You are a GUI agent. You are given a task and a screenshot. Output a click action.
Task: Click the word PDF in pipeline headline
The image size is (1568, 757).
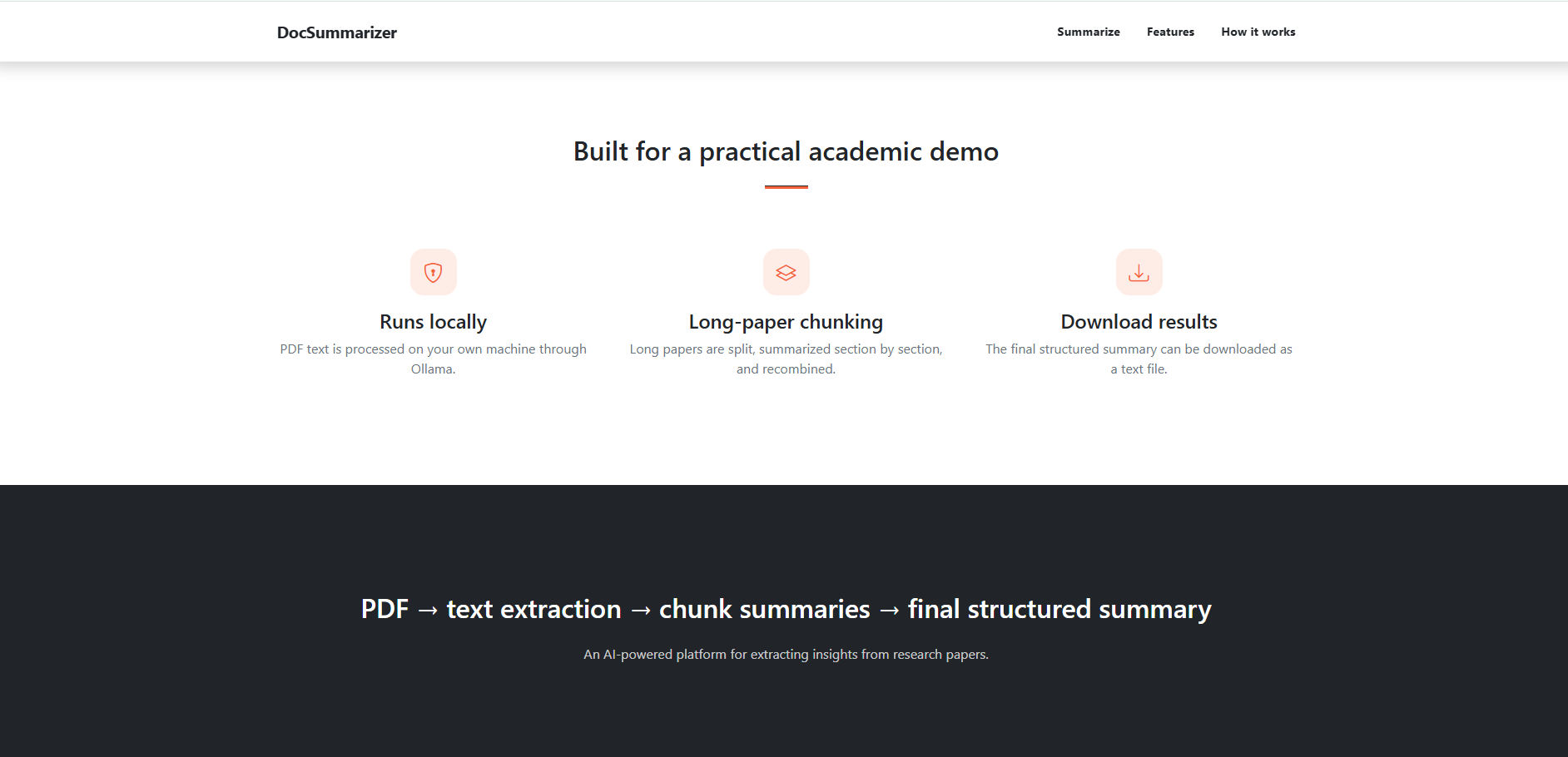point(385,609)
